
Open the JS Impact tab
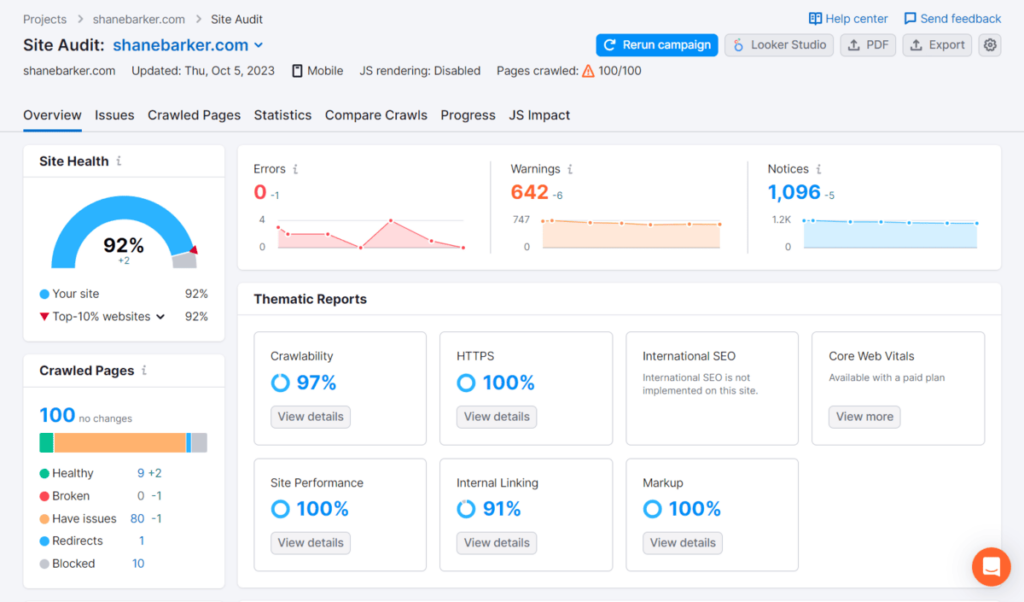539,115
